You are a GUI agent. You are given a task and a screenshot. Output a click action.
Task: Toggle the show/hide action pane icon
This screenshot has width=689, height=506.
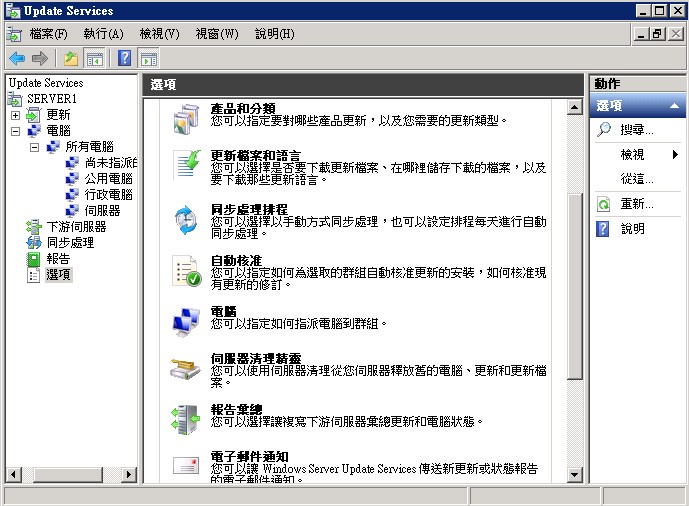click(x=149, y=58)
